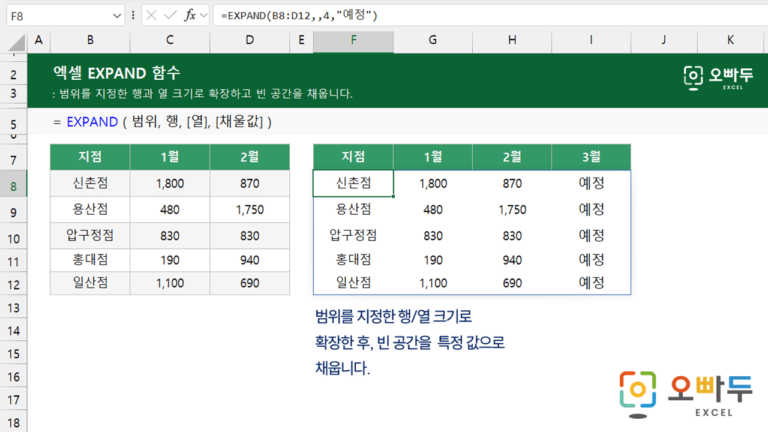
Task: Click '지점' header in left table
Action: (90, 157)
